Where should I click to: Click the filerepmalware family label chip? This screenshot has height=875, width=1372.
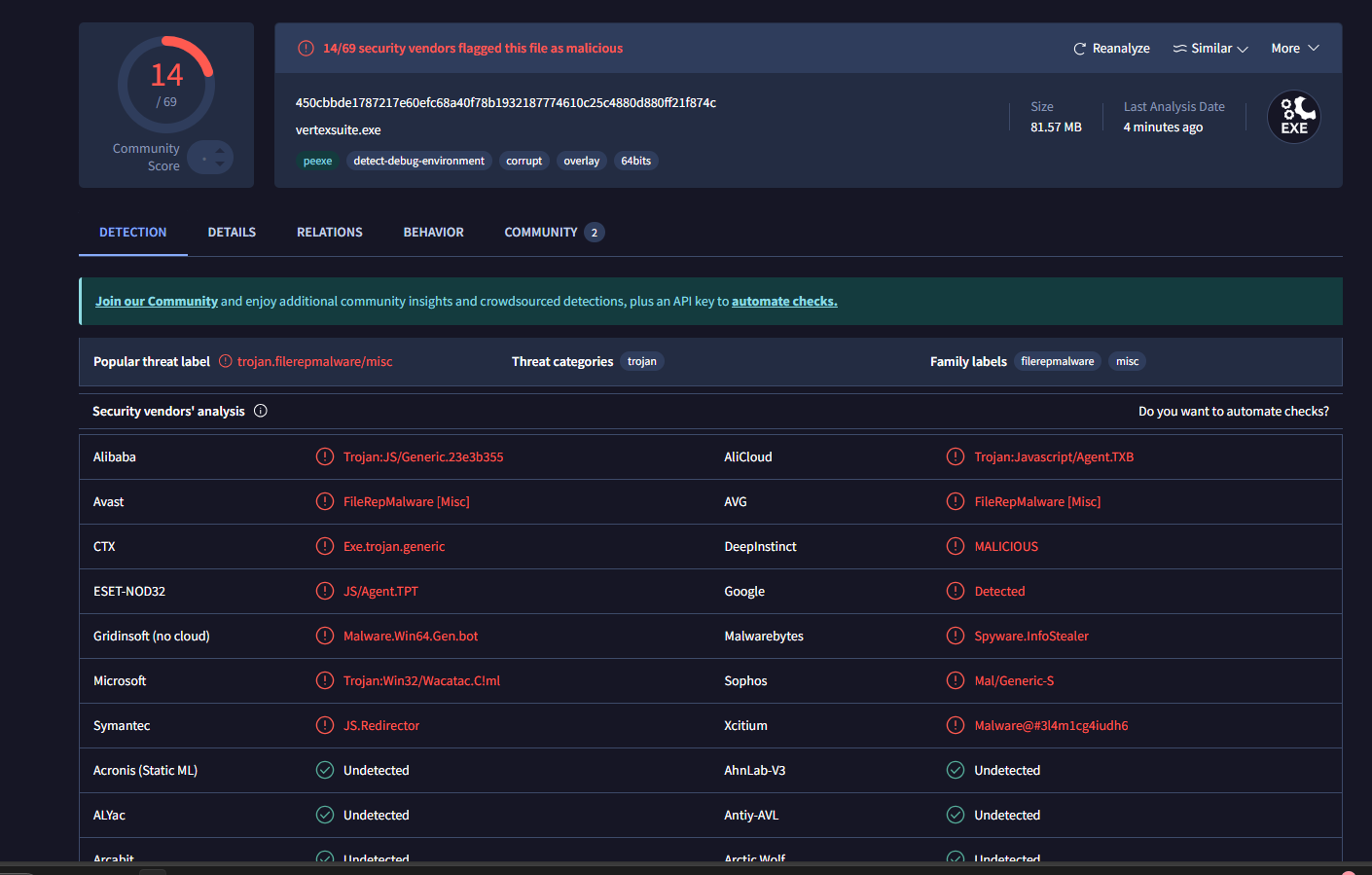pyautogui.click(x=1057, y=361)
